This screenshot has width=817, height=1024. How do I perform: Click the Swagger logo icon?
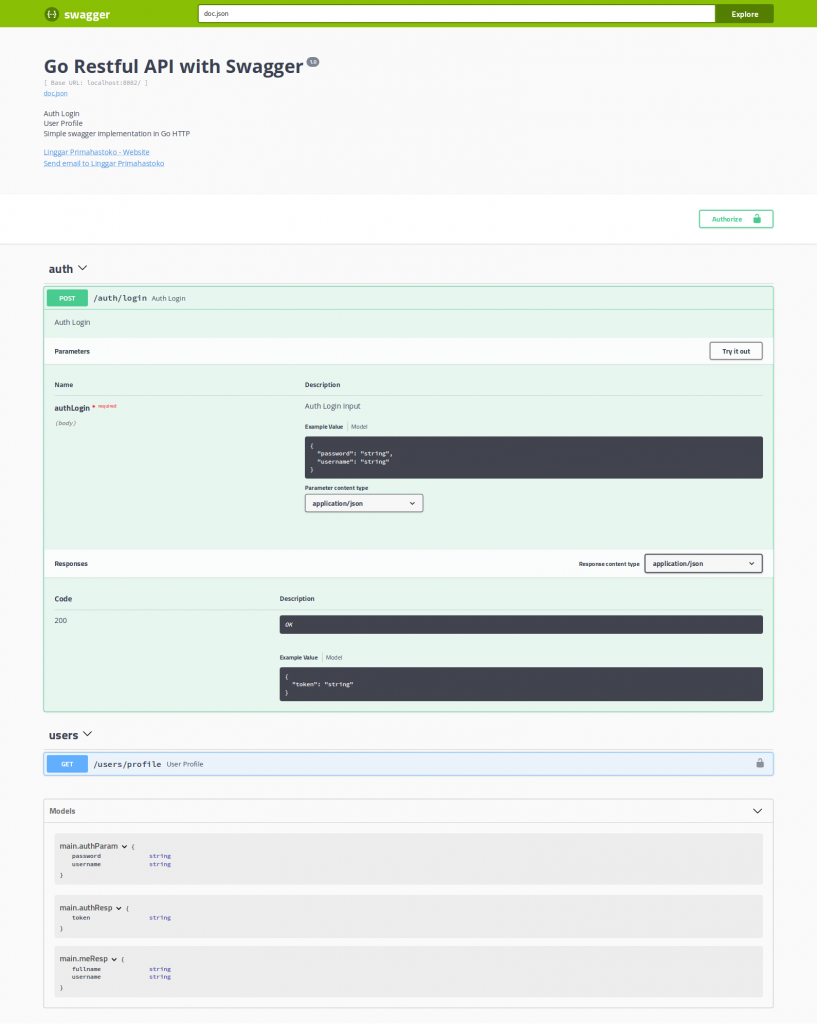click(51, 14)
